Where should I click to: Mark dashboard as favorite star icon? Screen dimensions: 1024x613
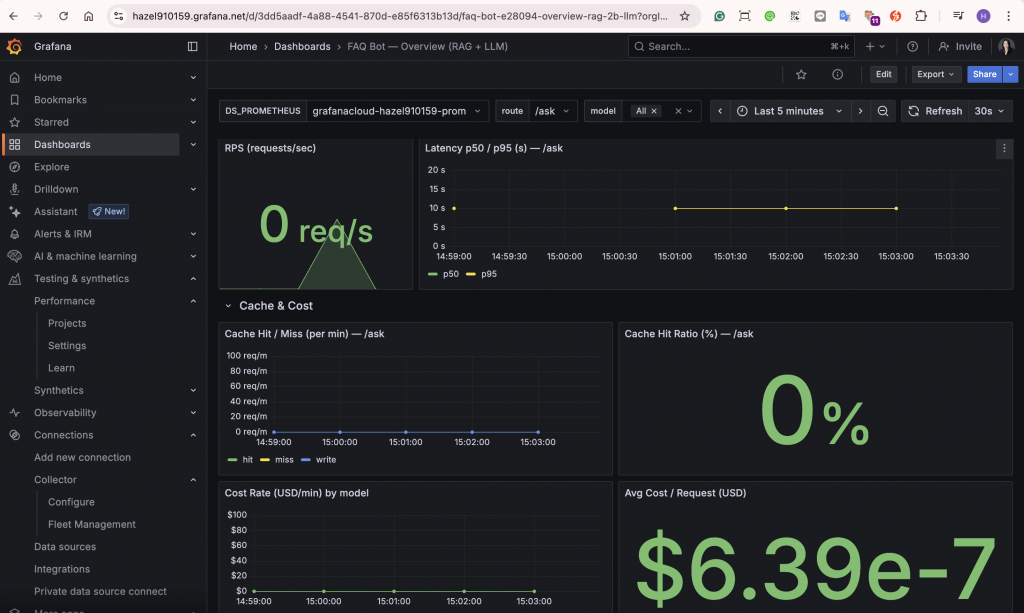(801, 74)
